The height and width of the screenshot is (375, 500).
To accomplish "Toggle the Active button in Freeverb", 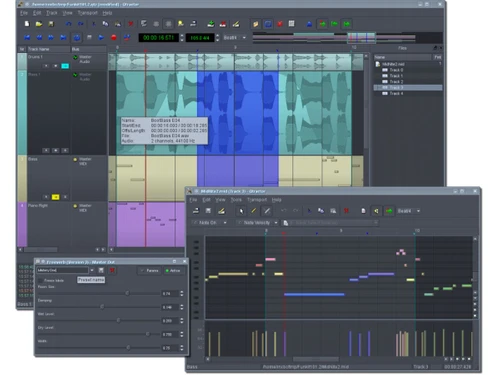I will point(173,270).
